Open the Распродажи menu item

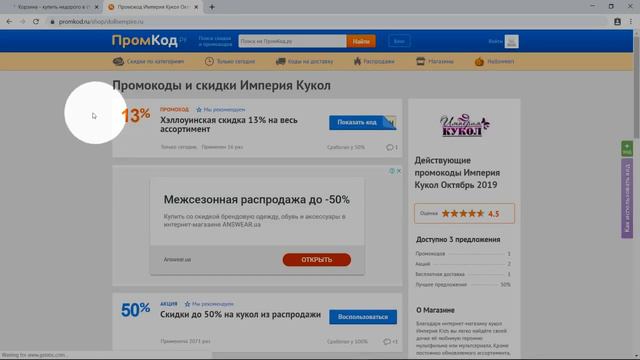379,62
